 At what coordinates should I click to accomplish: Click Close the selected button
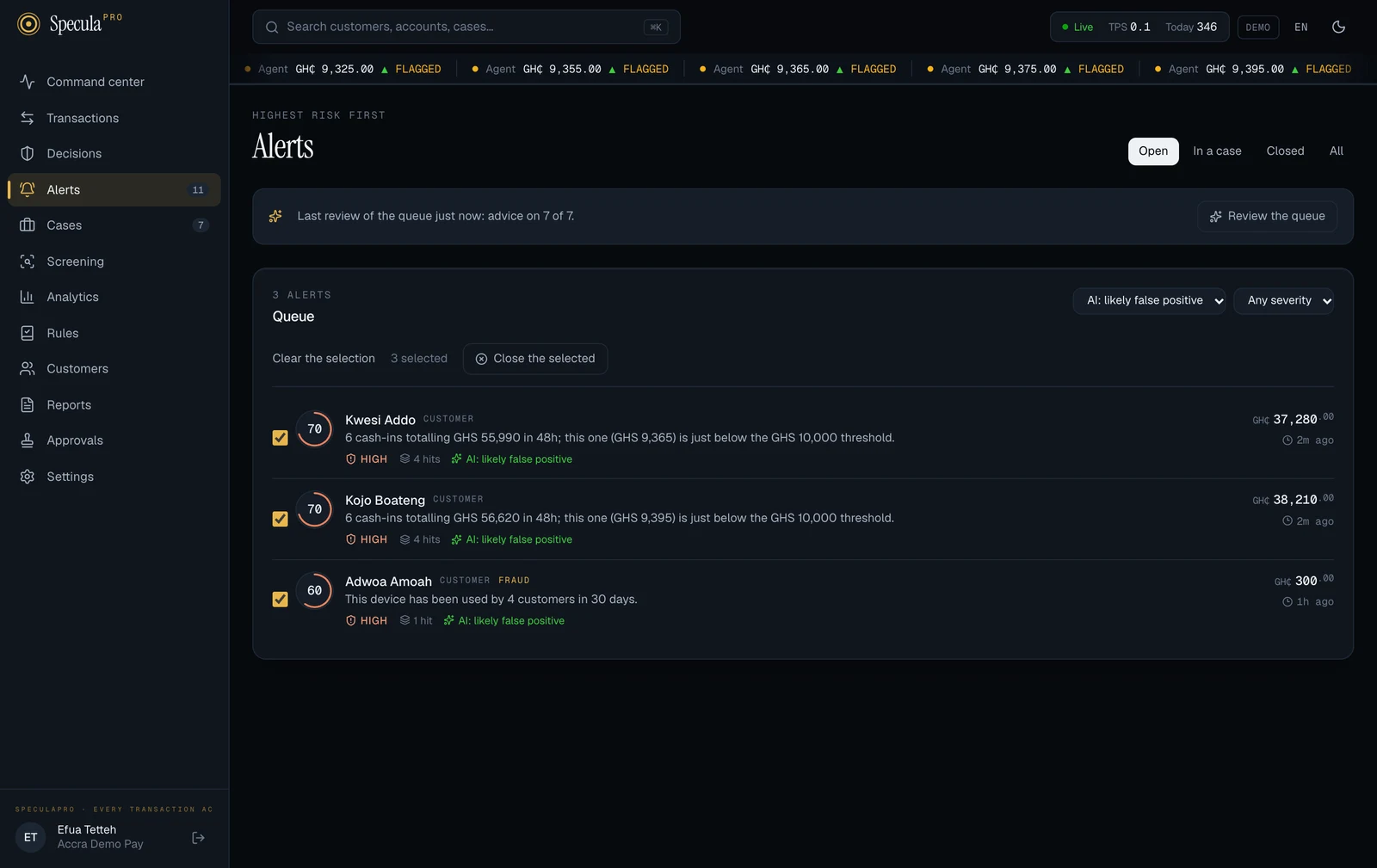pyautogui.click(x=535, y=359)
